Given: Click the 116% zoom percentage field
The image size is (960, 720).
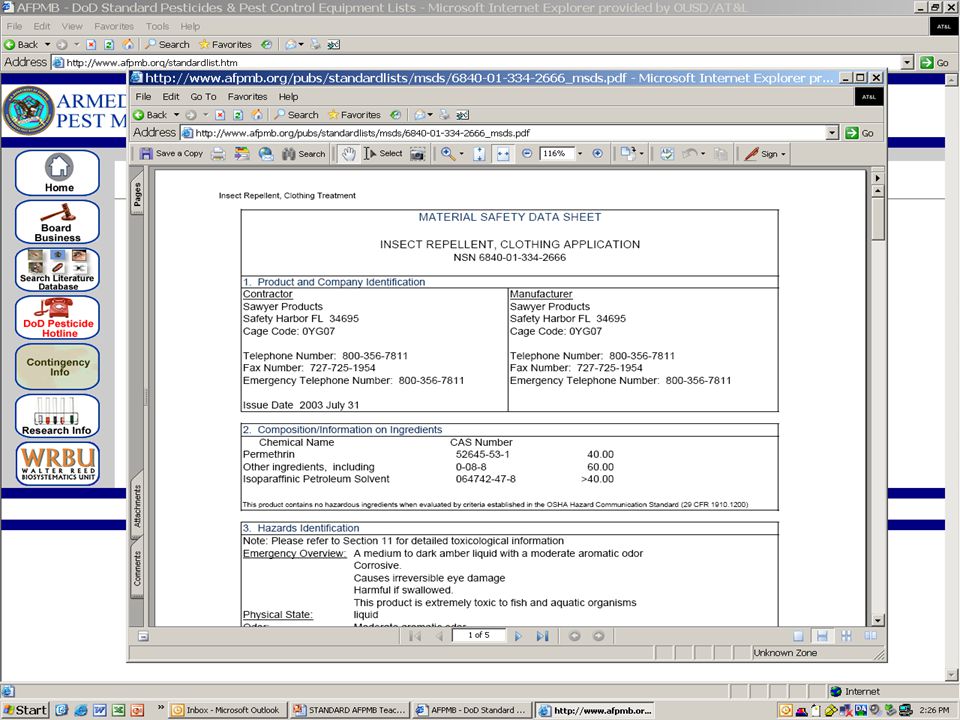Looking at the screenshot, I should tap(557, 154).
